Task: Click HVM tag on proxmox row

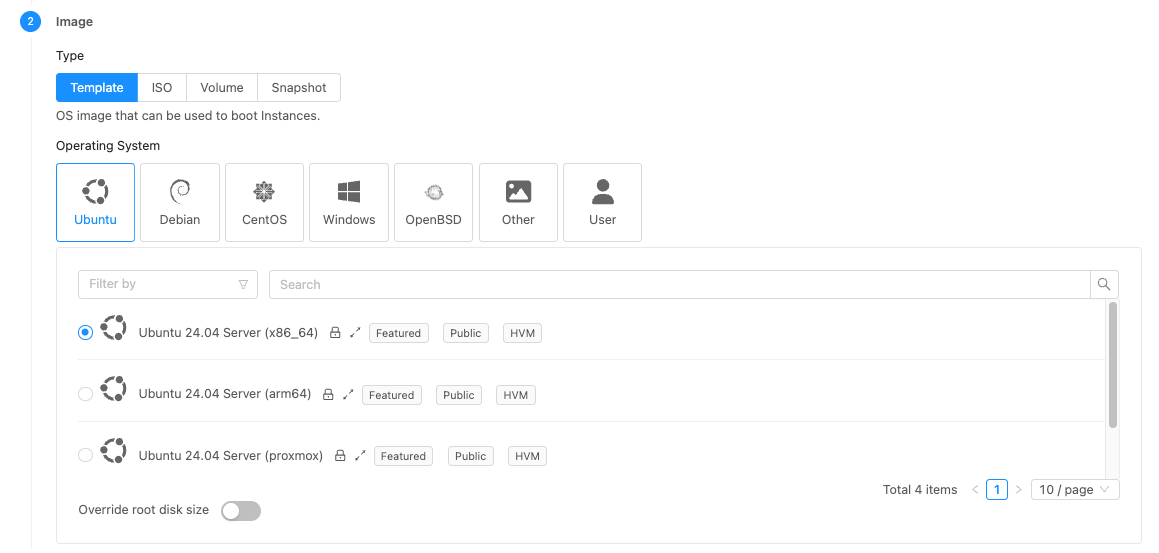Action: pos(528,456)
